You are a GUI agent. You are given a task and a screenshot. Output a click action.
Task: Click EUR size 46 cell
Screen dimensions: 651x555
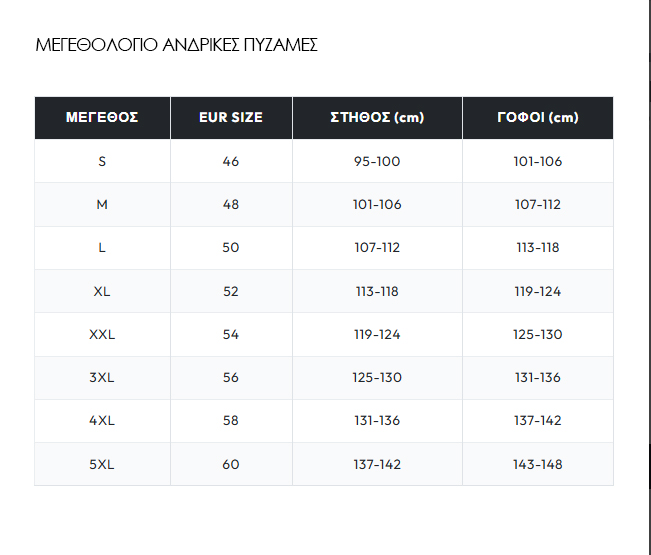pyautogui.click(x=231, y=161)
